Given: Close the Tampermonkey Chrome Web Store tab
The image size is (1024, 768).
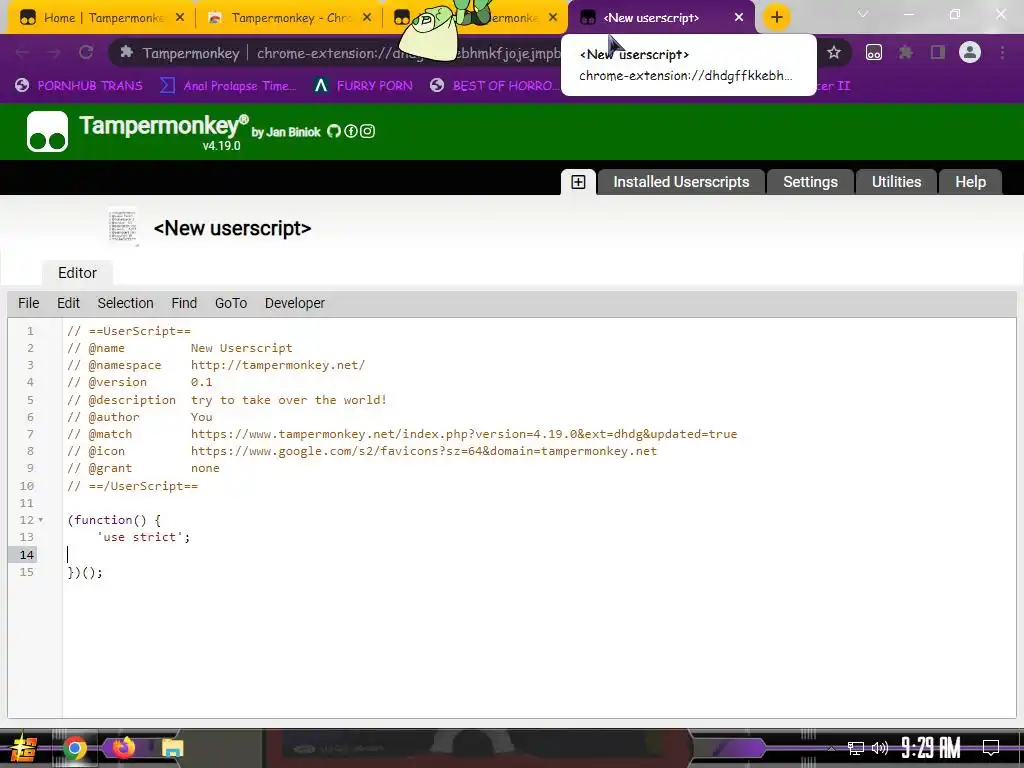Looking at the screenshot, I should click(367, 18).
